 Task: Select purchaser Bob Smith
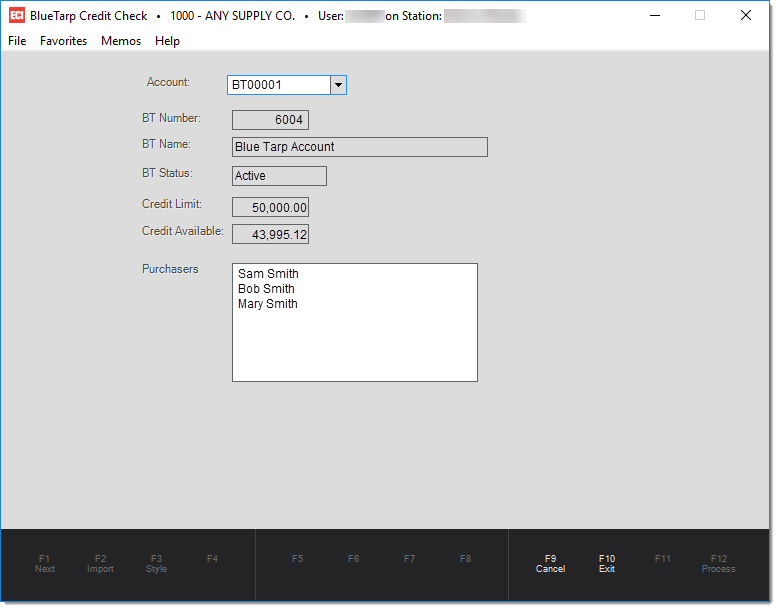tap(266, 289)
